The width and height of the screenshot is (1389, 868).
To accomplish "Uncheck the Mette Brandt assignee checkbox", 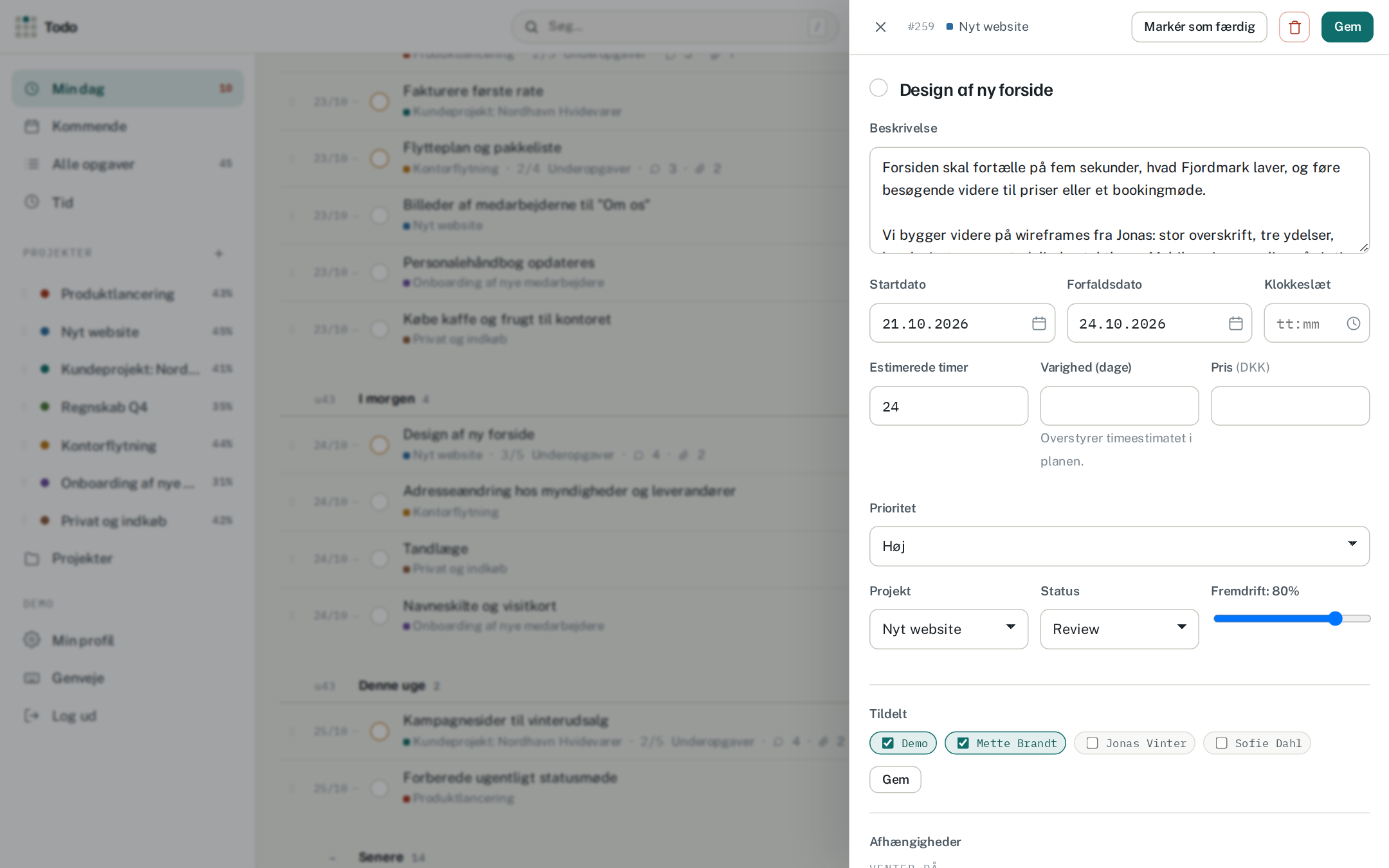I will pyautogui.click(x=963, y=743).
